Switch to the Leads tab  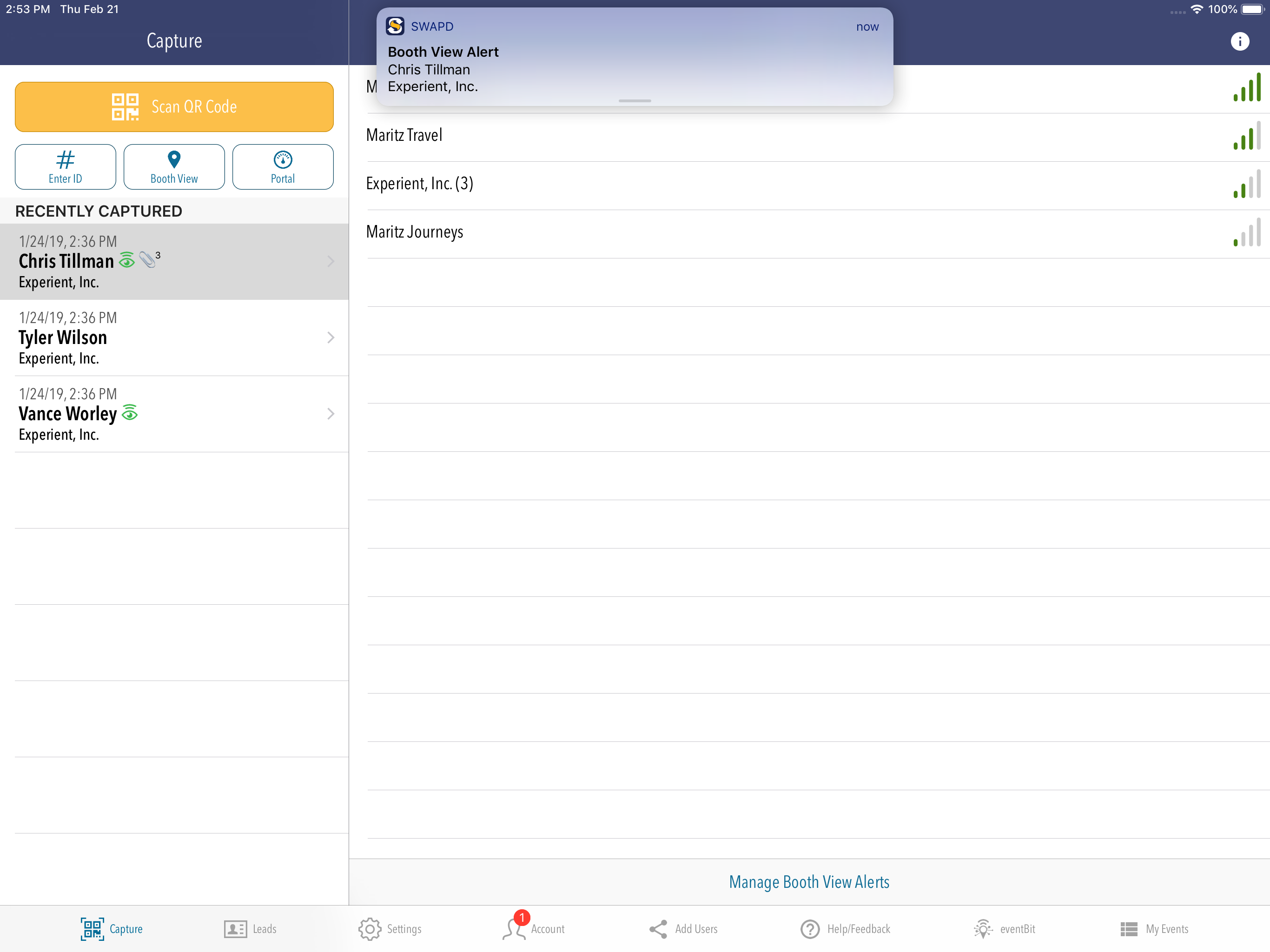pyautogui.click(x=250, y=928)
